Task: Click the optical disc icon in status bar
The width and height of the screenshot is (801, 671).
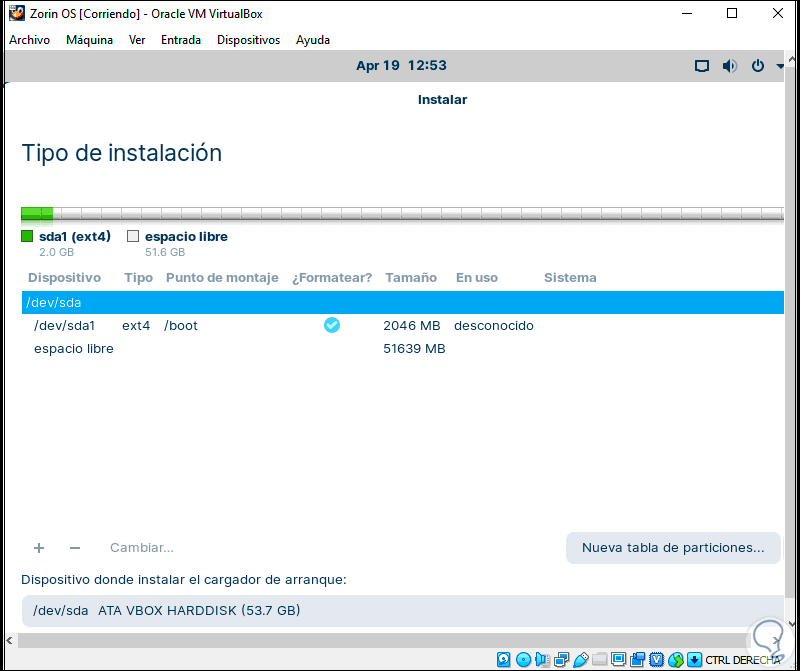Action: [x=523, y=659]
